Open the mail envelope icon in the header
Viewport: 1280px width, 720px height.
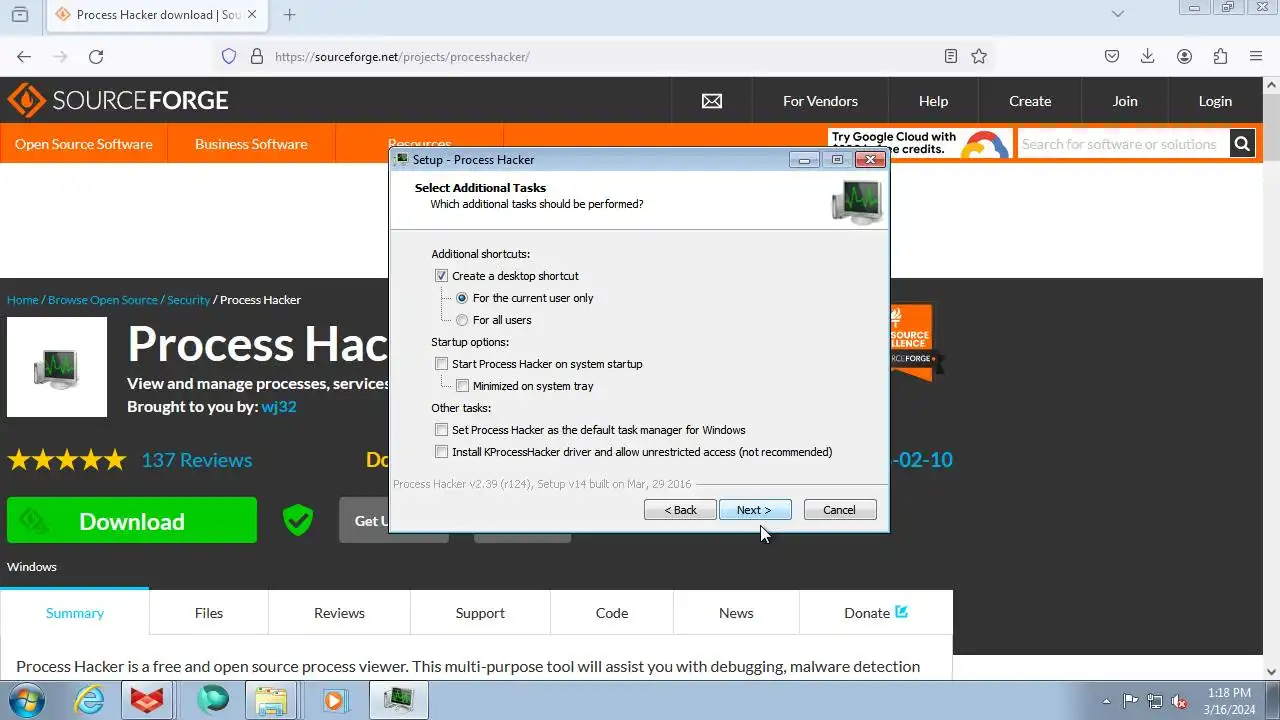pos(712,101)
